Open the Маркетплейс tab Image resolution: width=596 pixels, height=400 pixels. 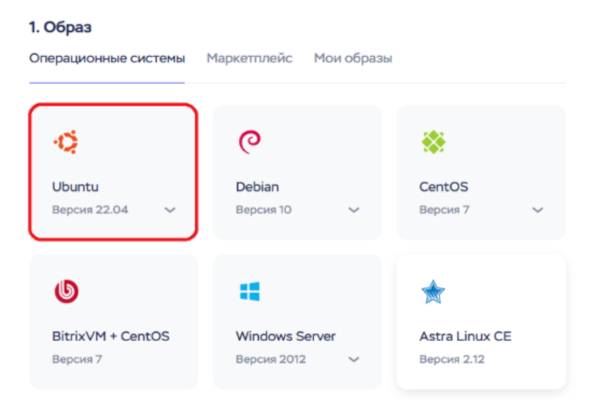coord(249,58)
